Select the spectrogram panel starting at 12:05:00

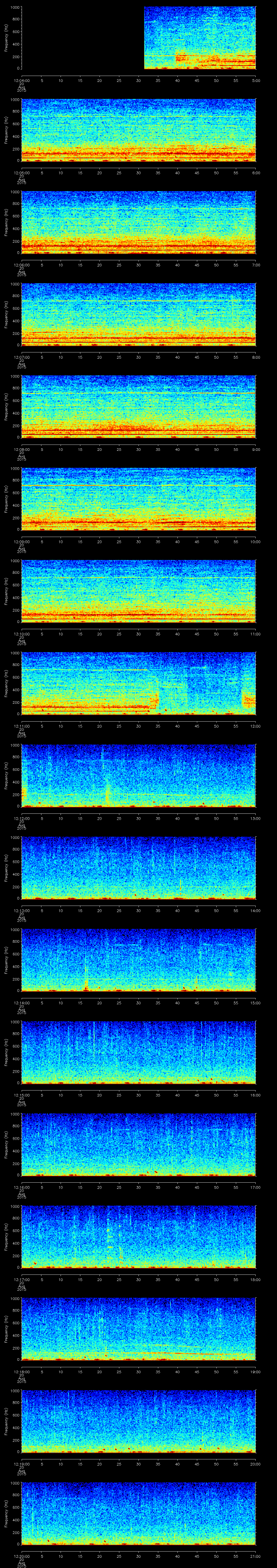pyautogui.click(x=139, y=130)
